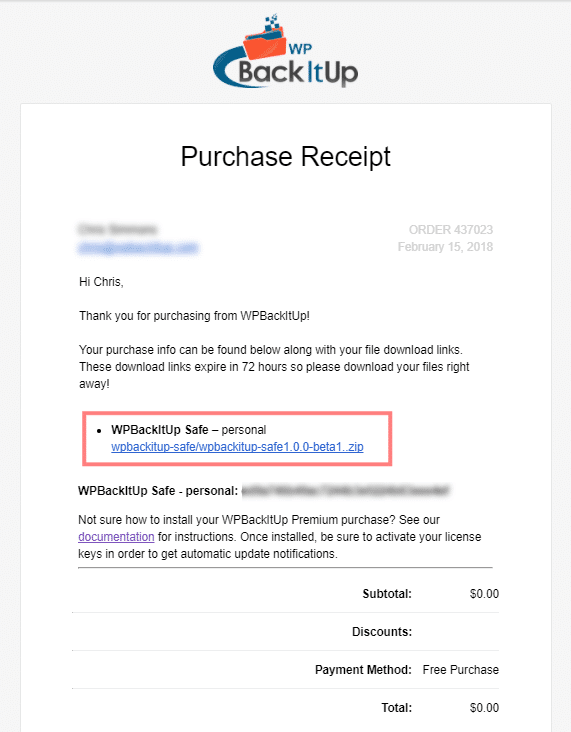Click the Free Purchase payment value
571x732 pixels.
461,669
